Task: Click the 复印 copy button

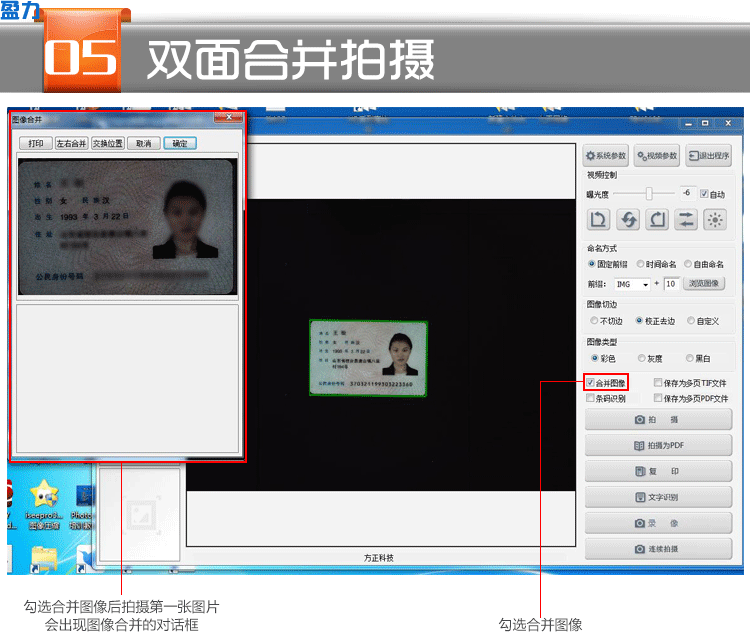Action: (658, 471)
